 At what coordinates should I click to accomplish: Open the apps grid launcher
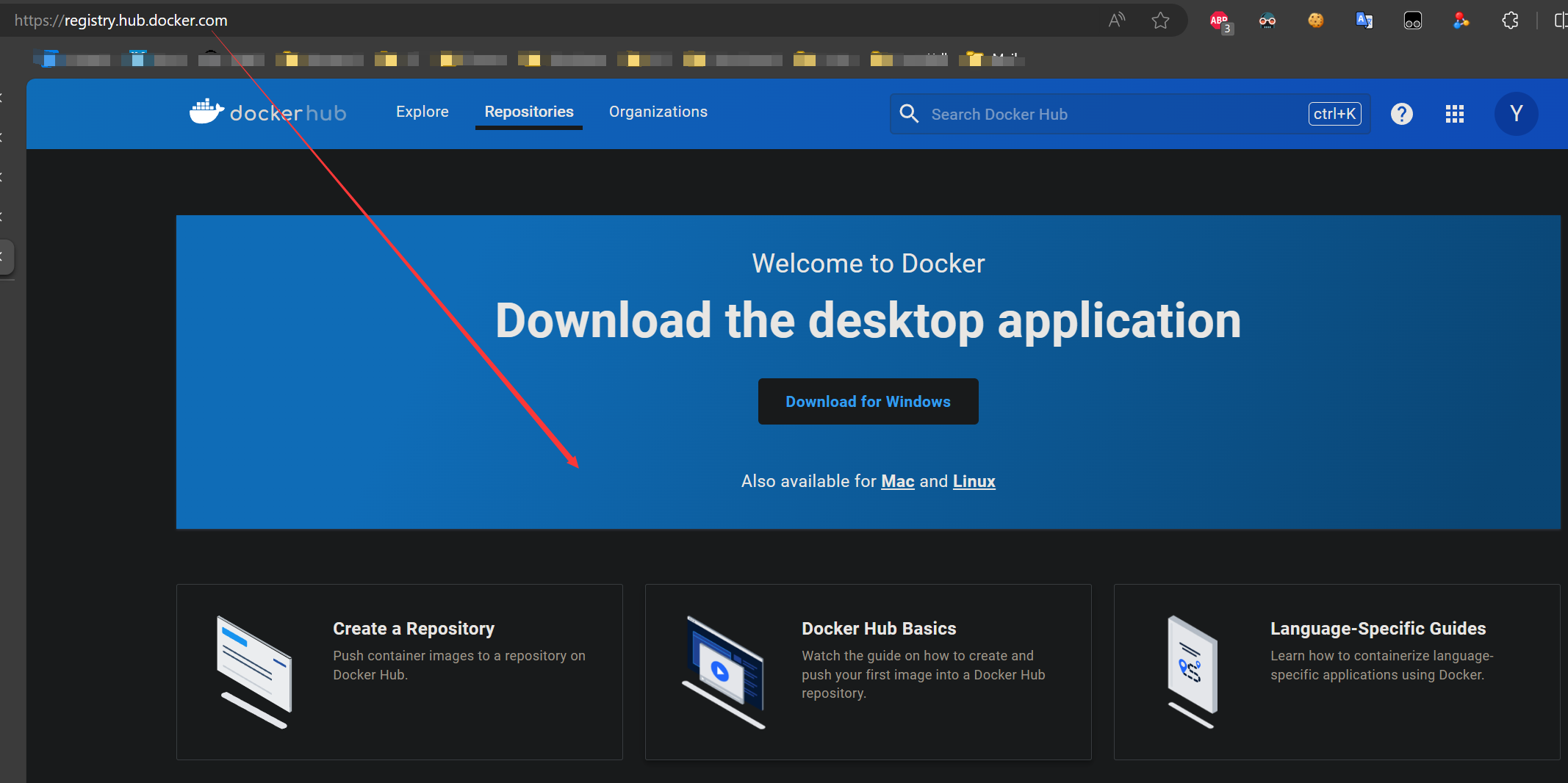(1455, 114)
